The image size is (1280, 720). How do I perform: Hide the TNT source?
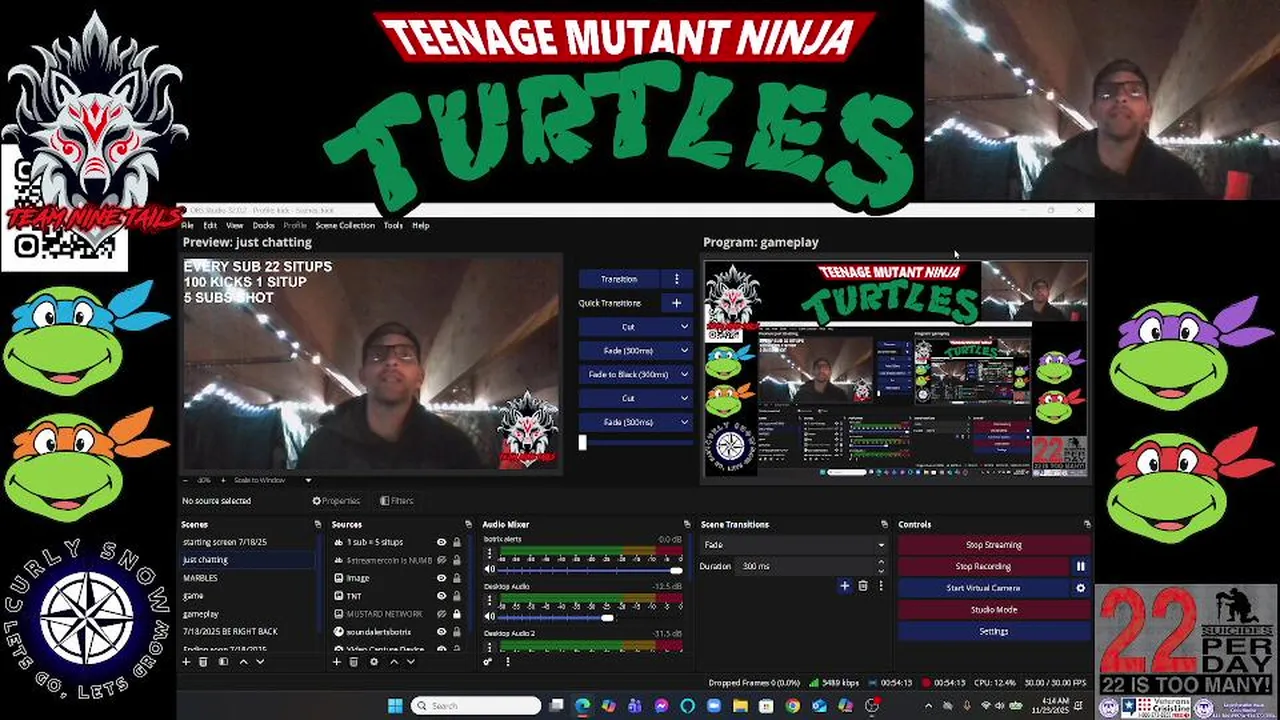pyautogui.click(x=441, y=596)
